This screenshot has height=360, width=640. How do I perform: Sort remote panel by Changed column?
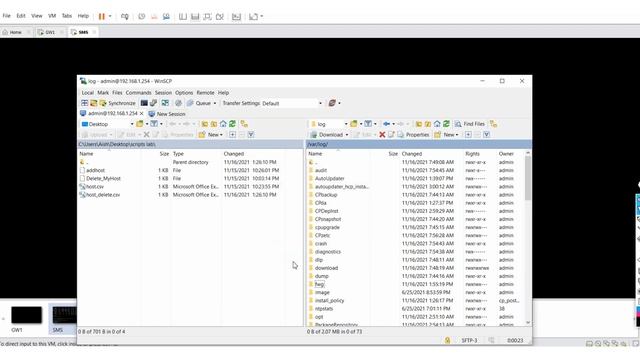click(x=411, y=154)
